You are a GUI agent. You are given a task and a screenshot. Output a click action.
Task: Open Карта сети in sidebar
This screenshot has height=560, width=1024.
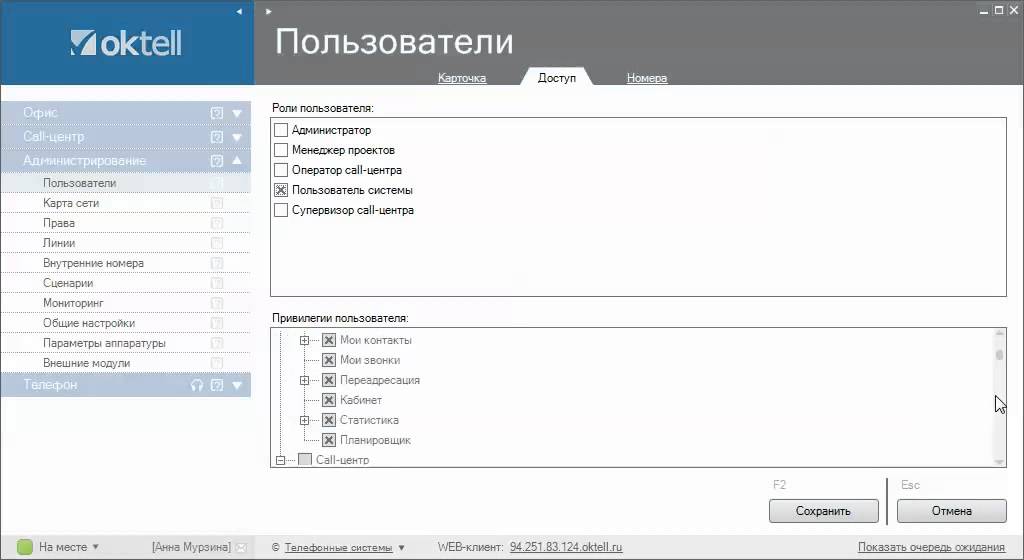125,203
